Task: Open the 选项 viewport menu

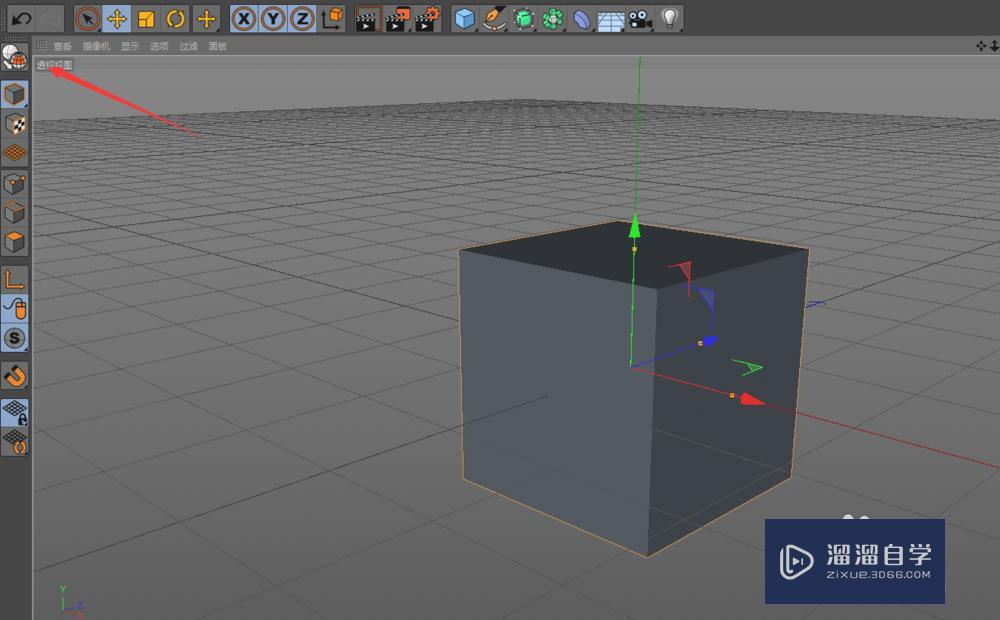Action: click(x=159, y=47)
